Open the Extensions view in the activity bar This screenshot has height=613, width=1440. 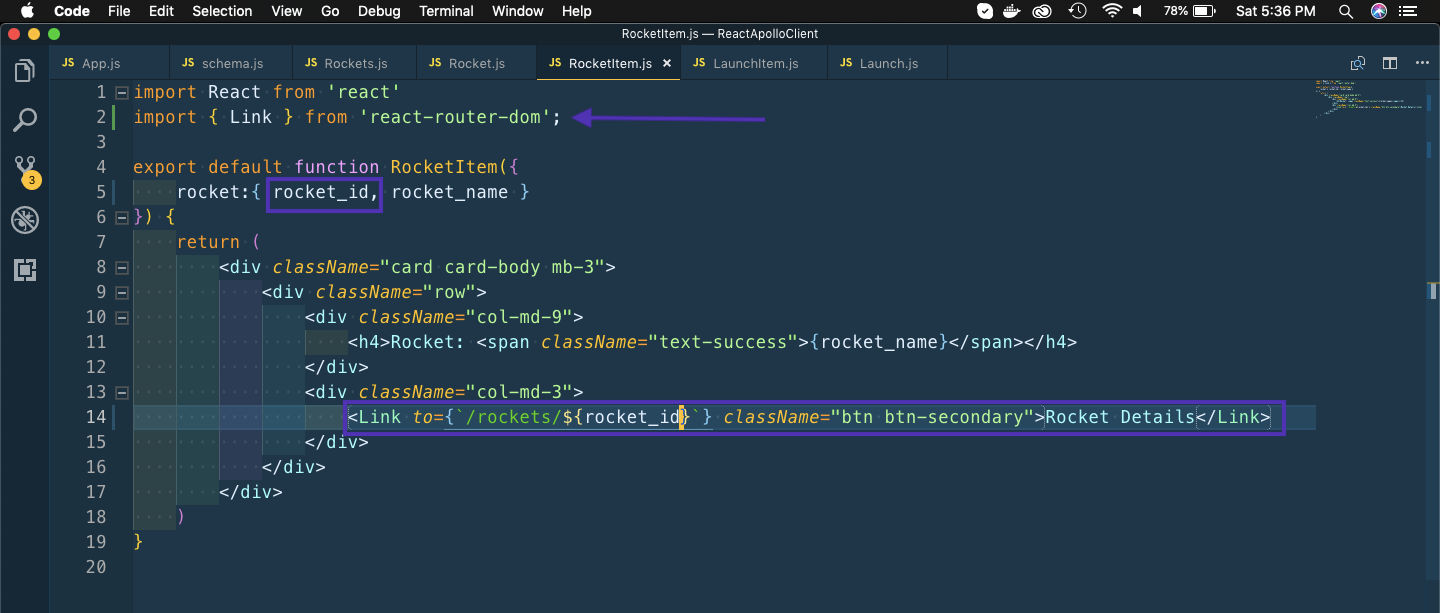tap(25, 269)
